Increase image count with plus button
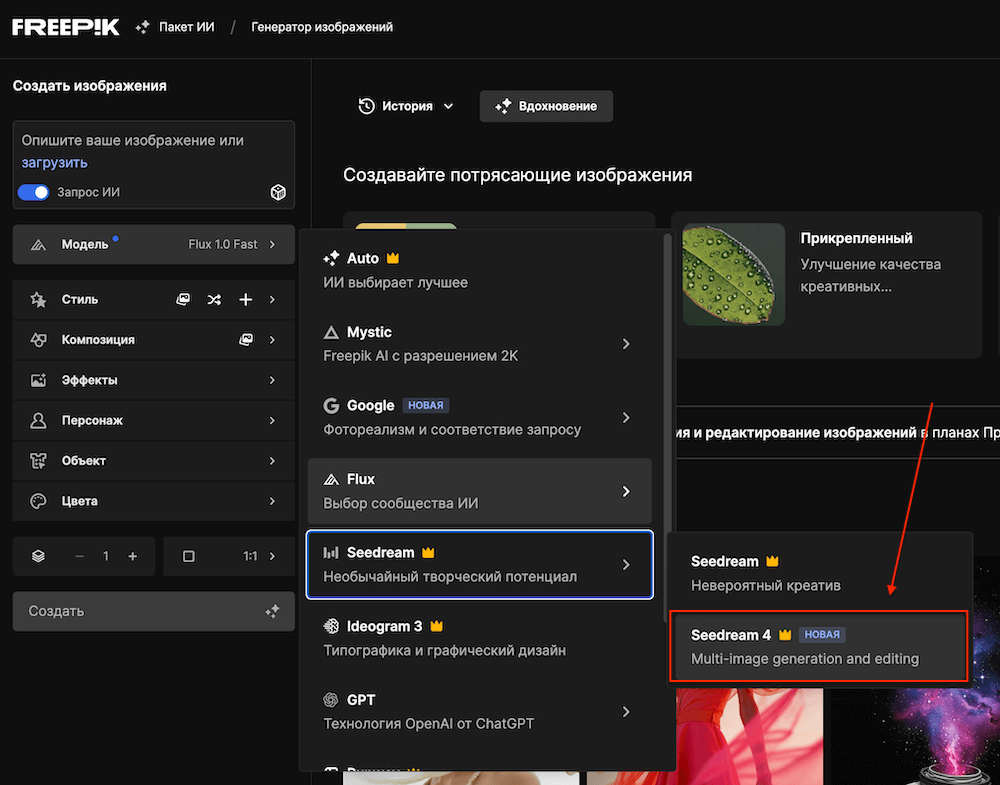1000x785 pixels. 133,556
